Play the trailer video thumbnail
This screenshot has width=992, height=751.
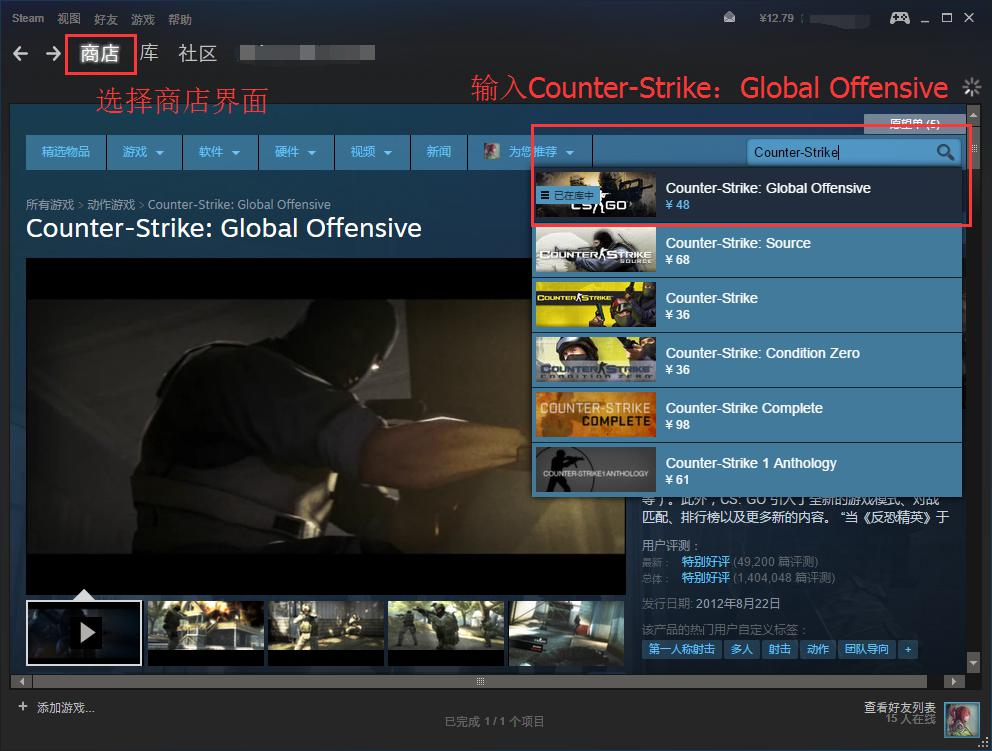(x=84, y=633)
